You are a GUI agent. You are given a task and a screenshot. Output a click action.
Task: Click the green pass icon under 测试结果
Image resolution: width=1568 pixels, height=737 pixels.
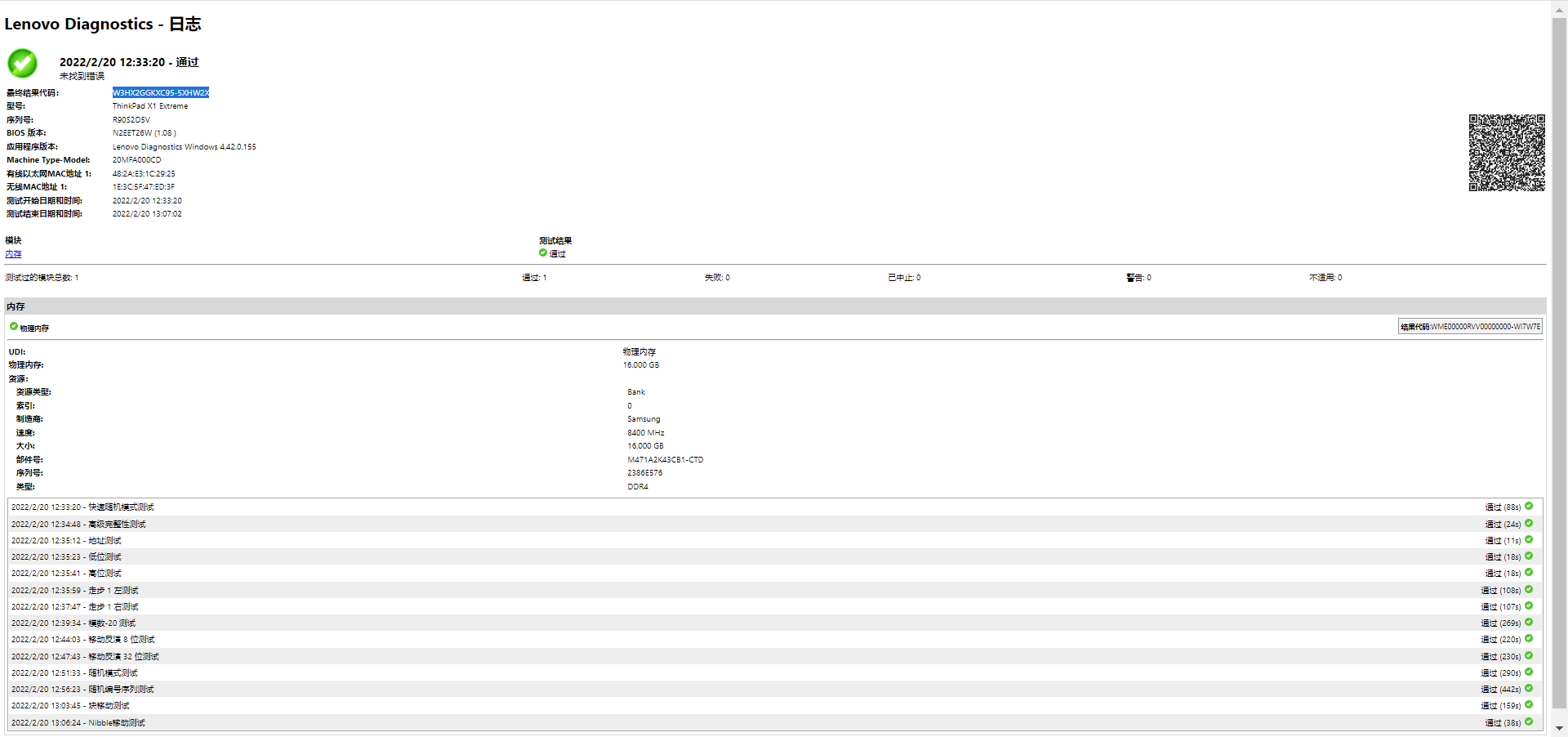[x=543, y=252]
